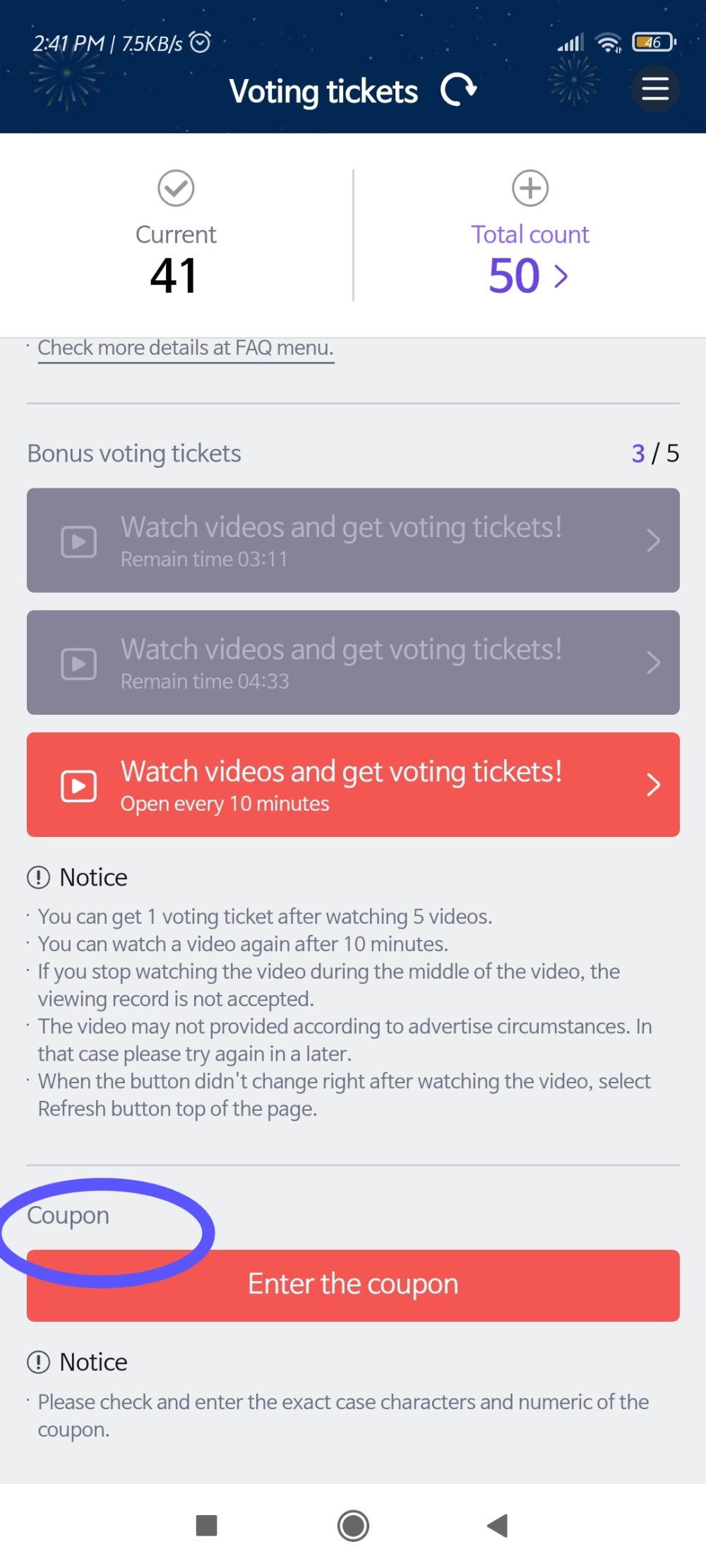This screenshot has width=706, height=1568.
Task: Tap the play icon in the red video banner
Action: (x=79, y=785)
